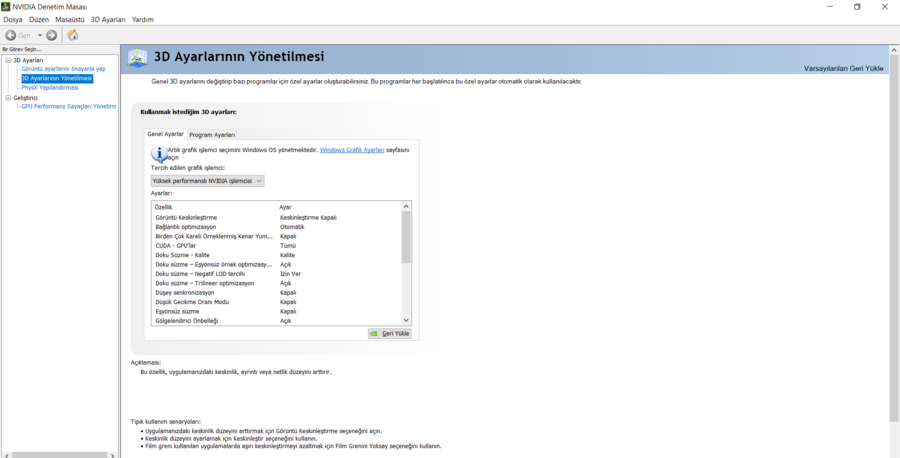This screenshot has height=458, width=900.
Task: Open the Masaüstü menu
Action: pos(69,19)
